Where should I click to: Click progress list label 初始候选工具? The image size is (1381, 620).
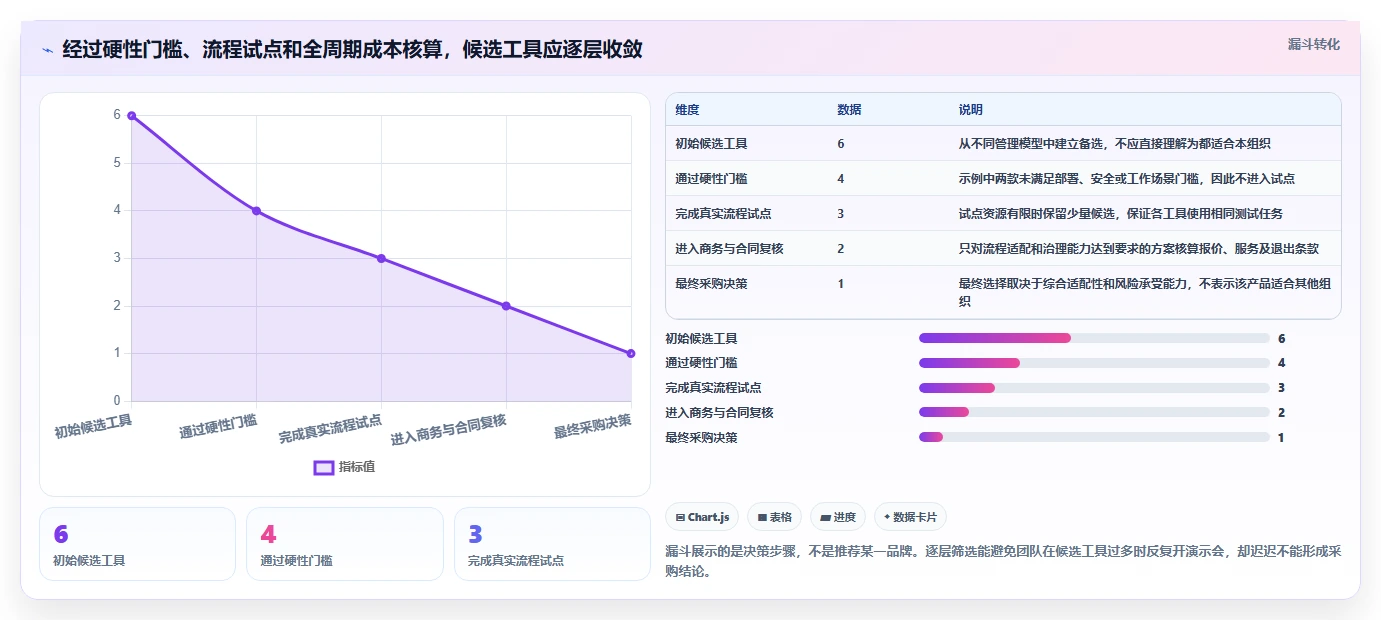pyautogui.click(x=701, y=338)
